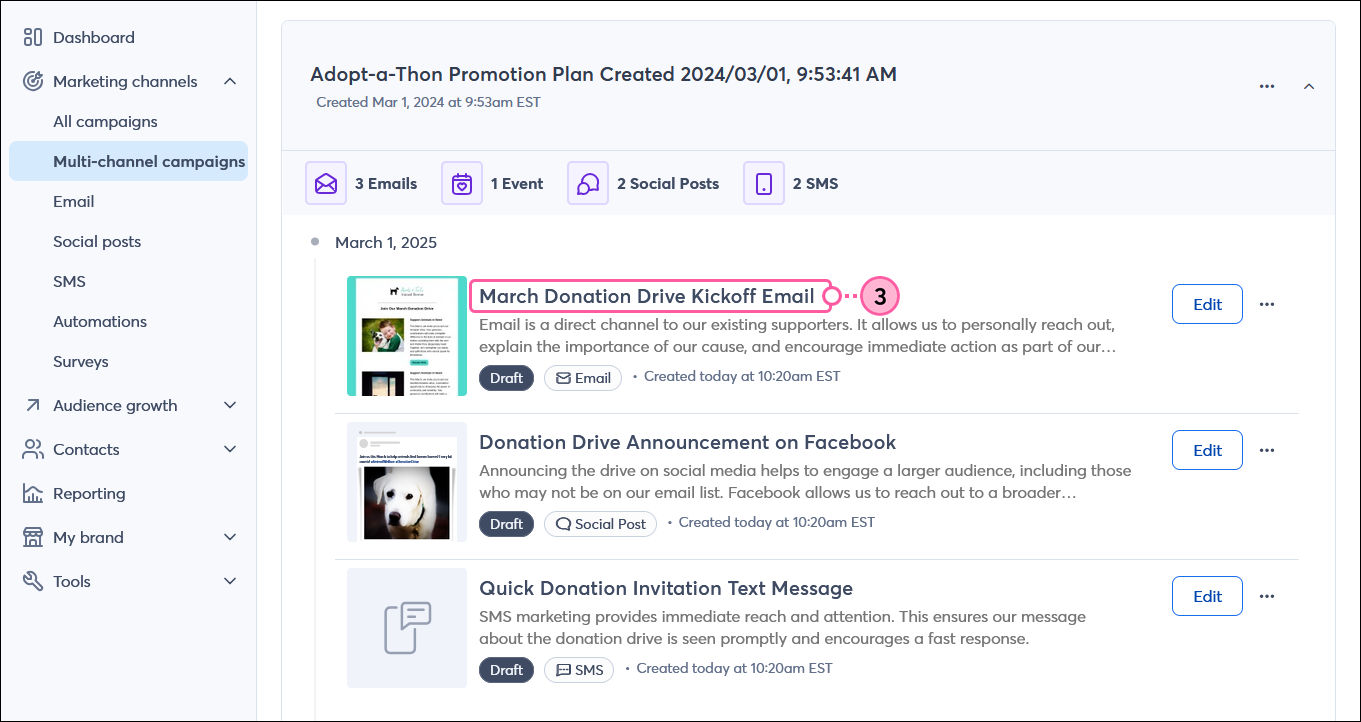Edit the Donation Drive Announcement on Facebook

point(1207,450)
